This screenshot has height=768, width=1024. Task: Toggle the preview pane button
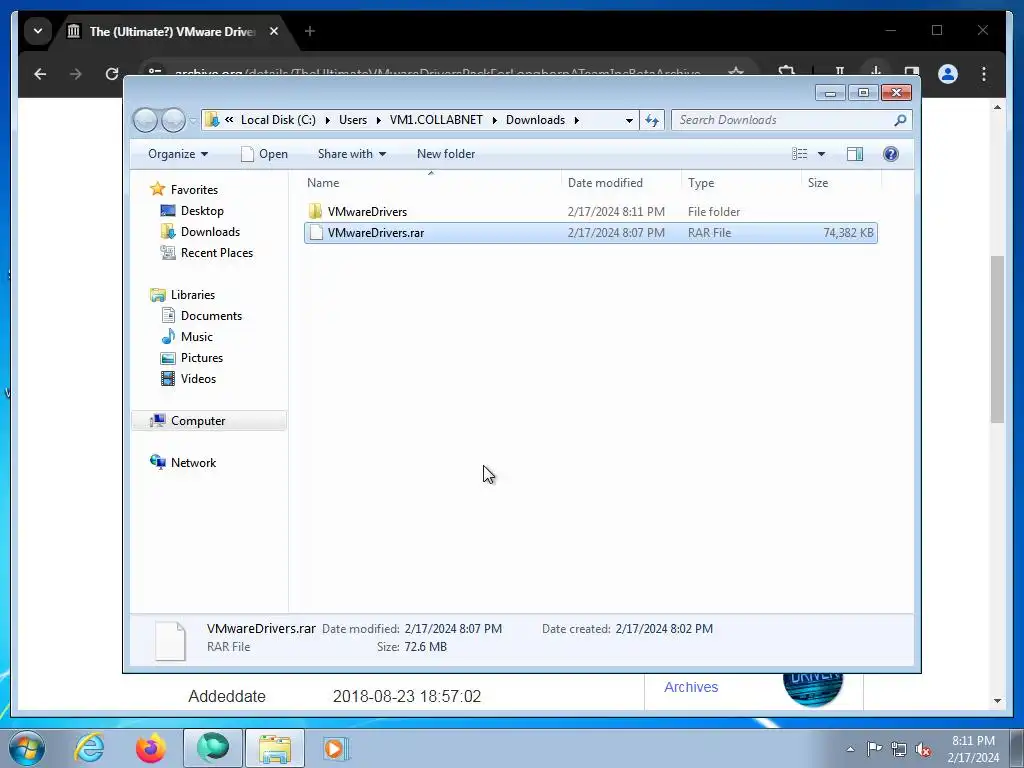(x=854, y=154)
